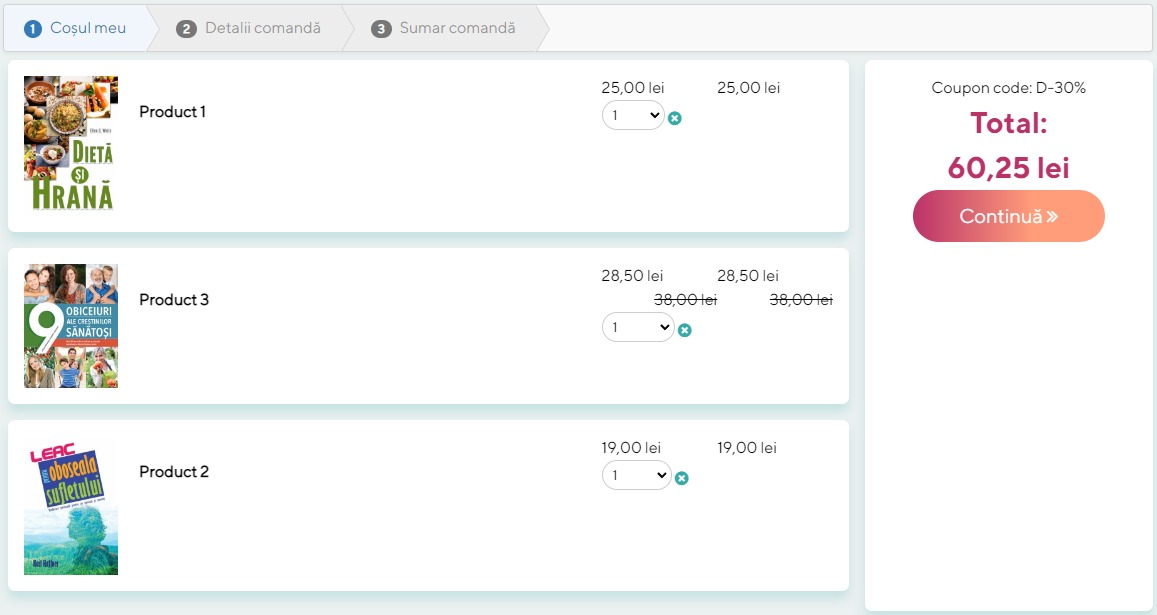The height and width of the screenshot is (615, 1157).
Task: Remove Product 1 from the cart
Action: point(674,118)
